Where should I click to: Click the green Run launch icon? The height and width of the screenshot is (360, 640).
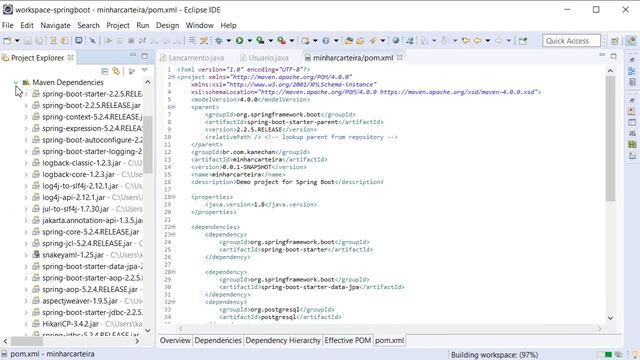tap(240, 41)
